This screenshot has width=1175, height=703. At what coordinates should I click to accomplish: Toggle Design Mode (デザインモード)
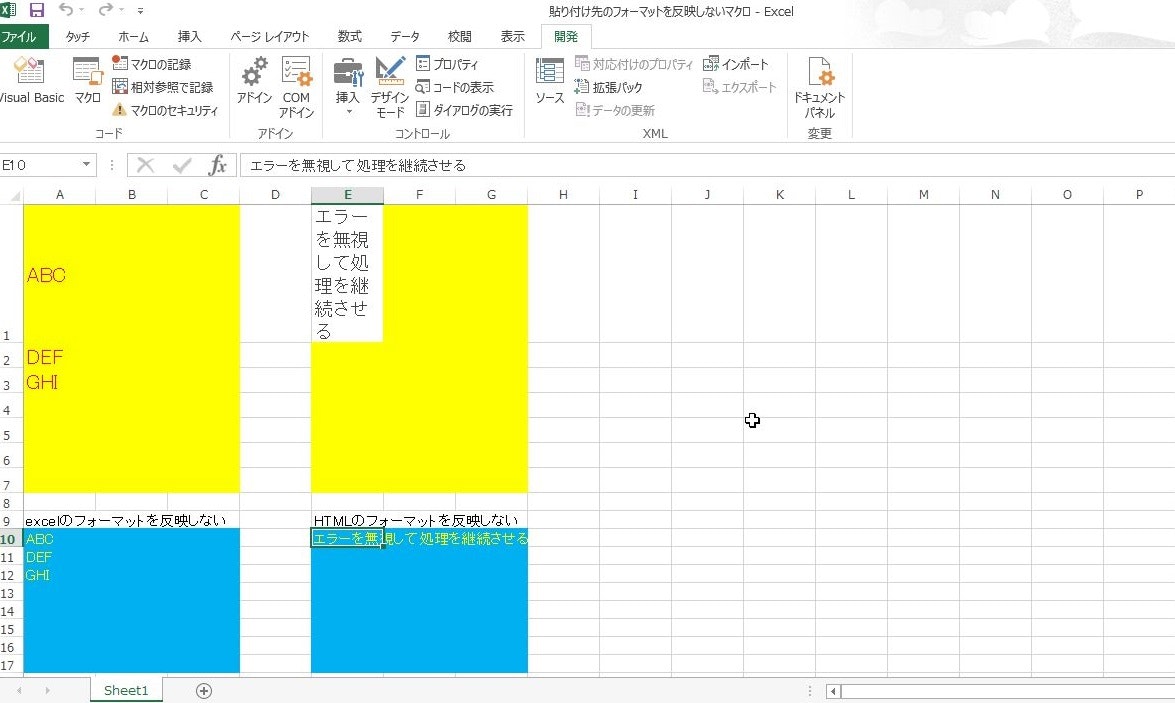pos(390,86)
